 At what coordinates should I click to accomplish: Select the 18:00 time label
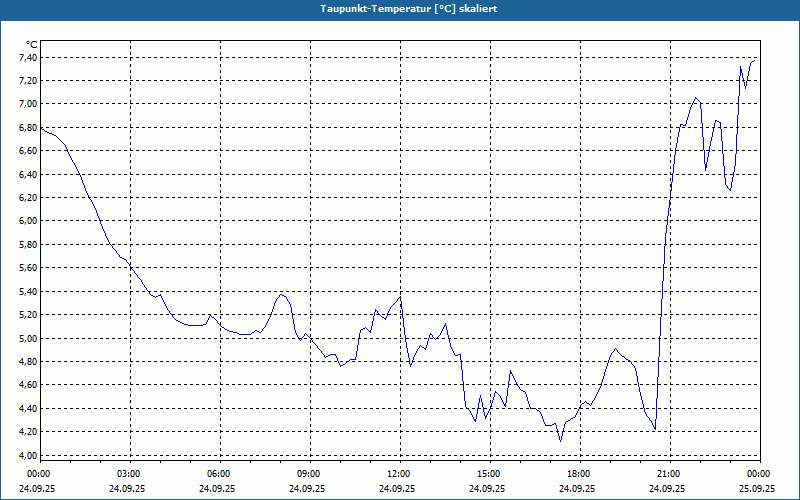580,474
